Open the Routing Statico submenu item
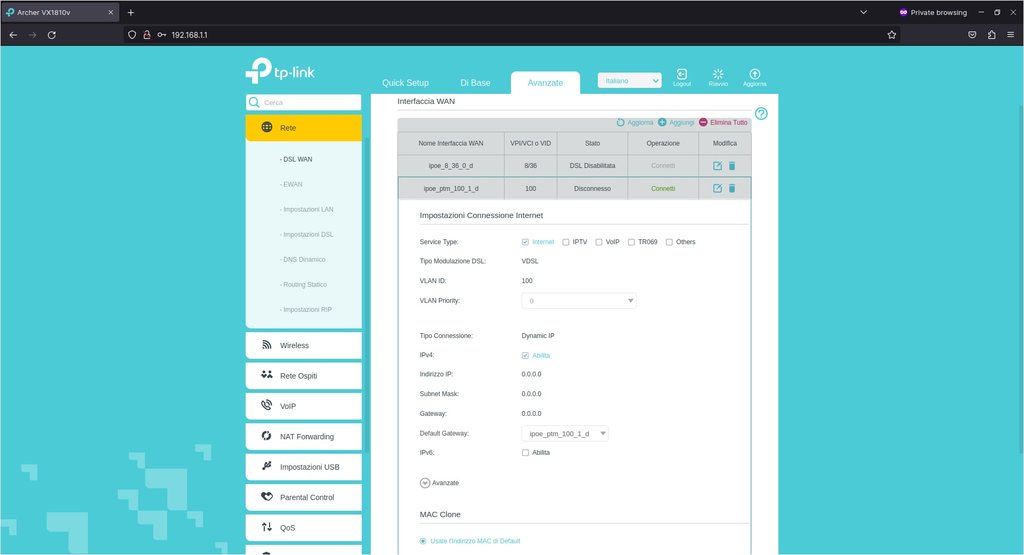Screen dimensions: 1024x555 coord(303,285)
